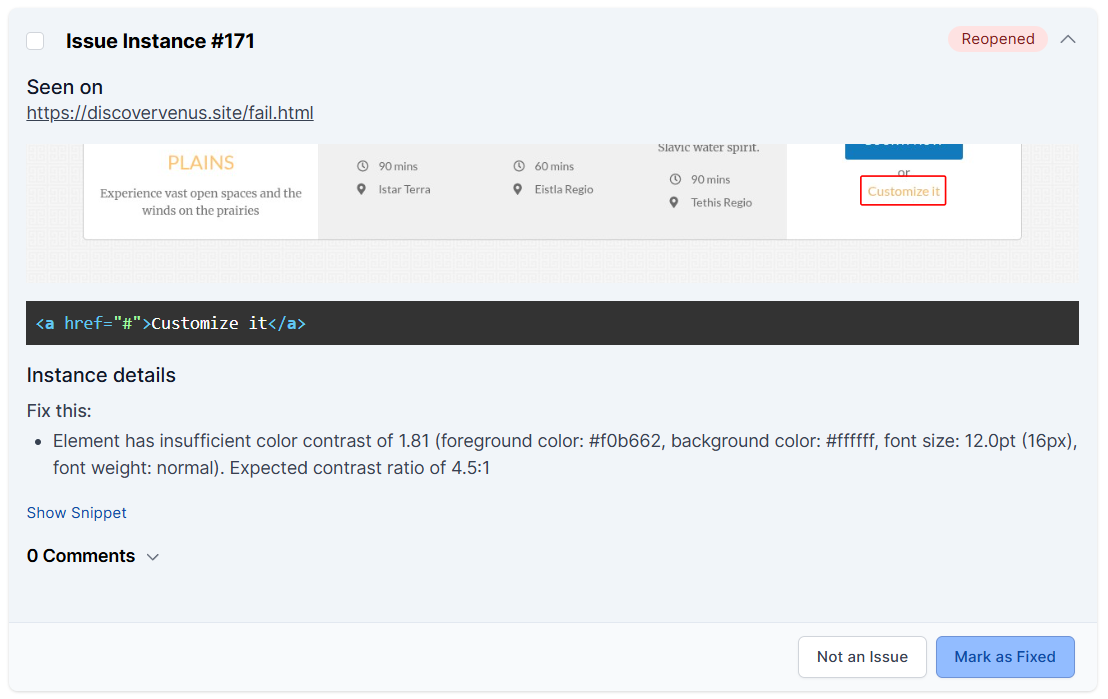Click the blue button above Customize it

[903, 150]
